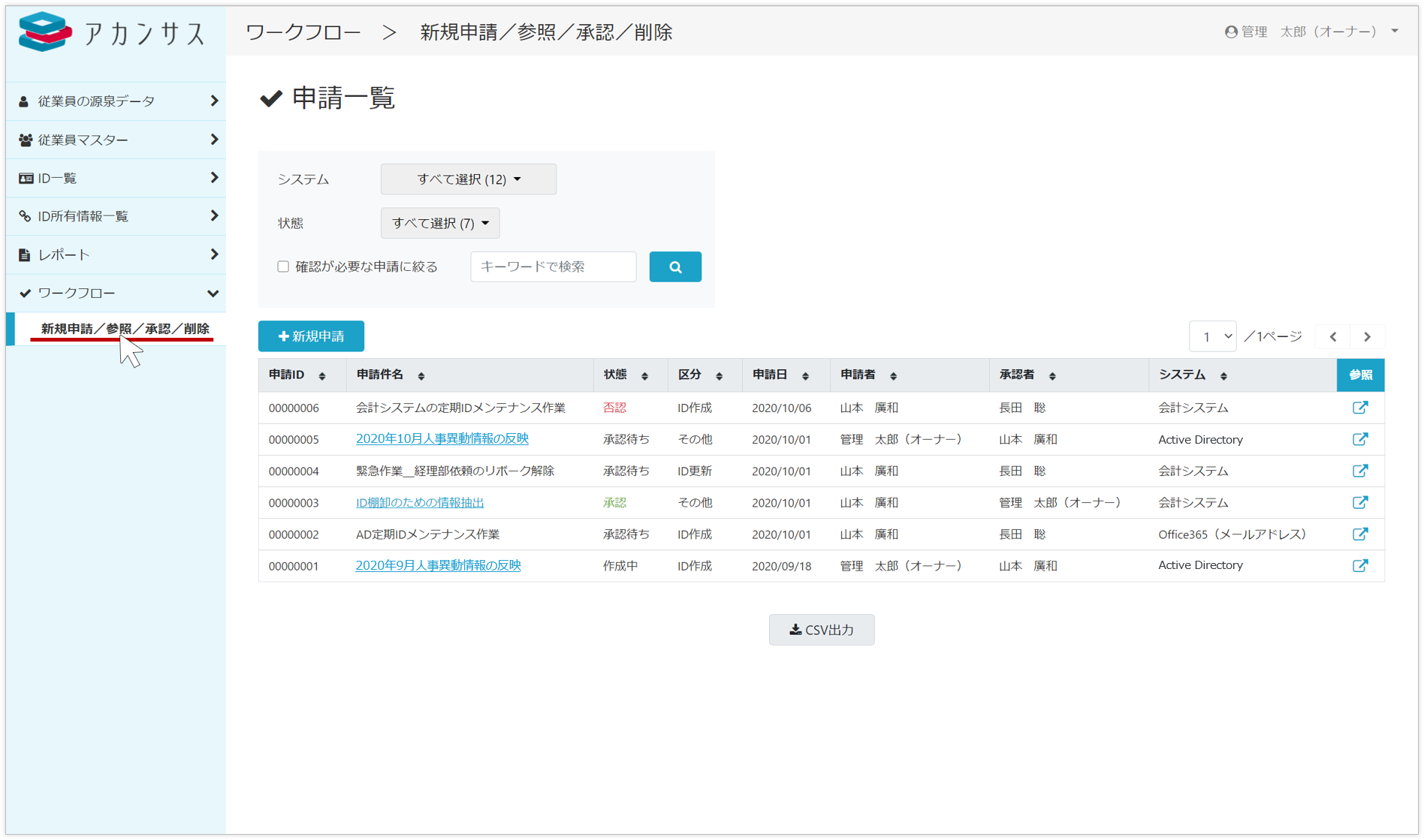The width and height of the screenshot is (1424, 840).
Task: Enable 確認が必要な申請に絞る checkbox
Action: [x=283, y=266]
